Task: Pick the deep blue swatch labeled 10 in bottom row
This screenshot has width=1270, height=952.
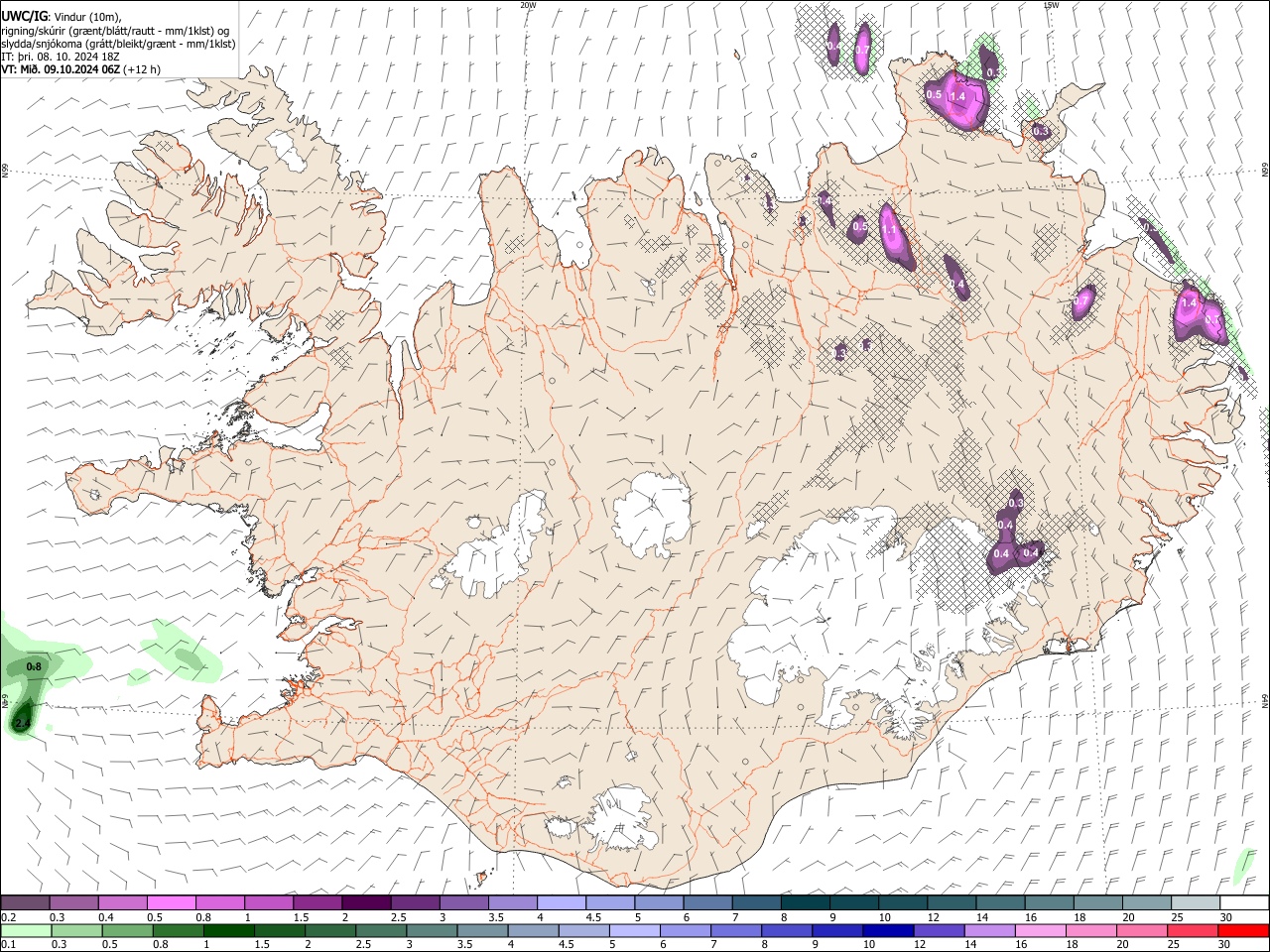Action: pos(888,930)
